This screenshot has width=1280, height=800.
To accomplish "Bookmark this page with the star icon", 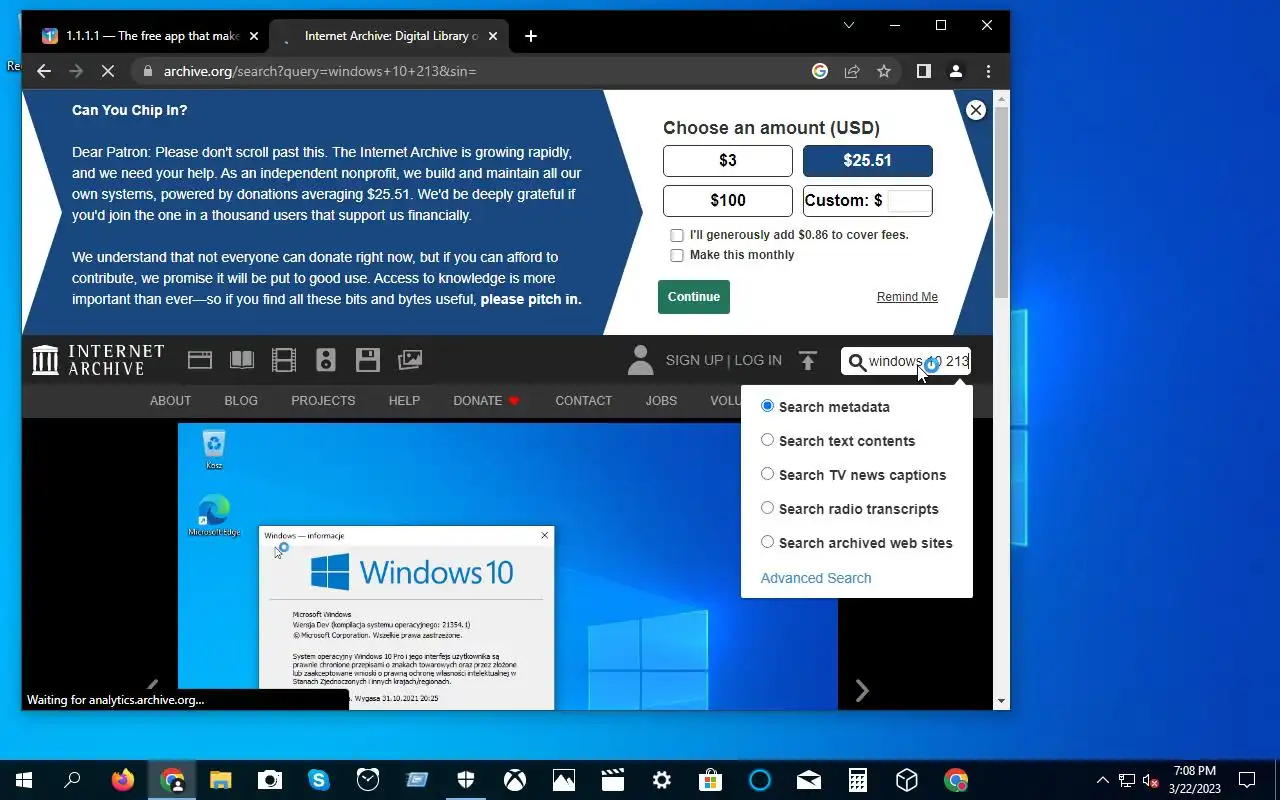I will [x=884, y=71].
